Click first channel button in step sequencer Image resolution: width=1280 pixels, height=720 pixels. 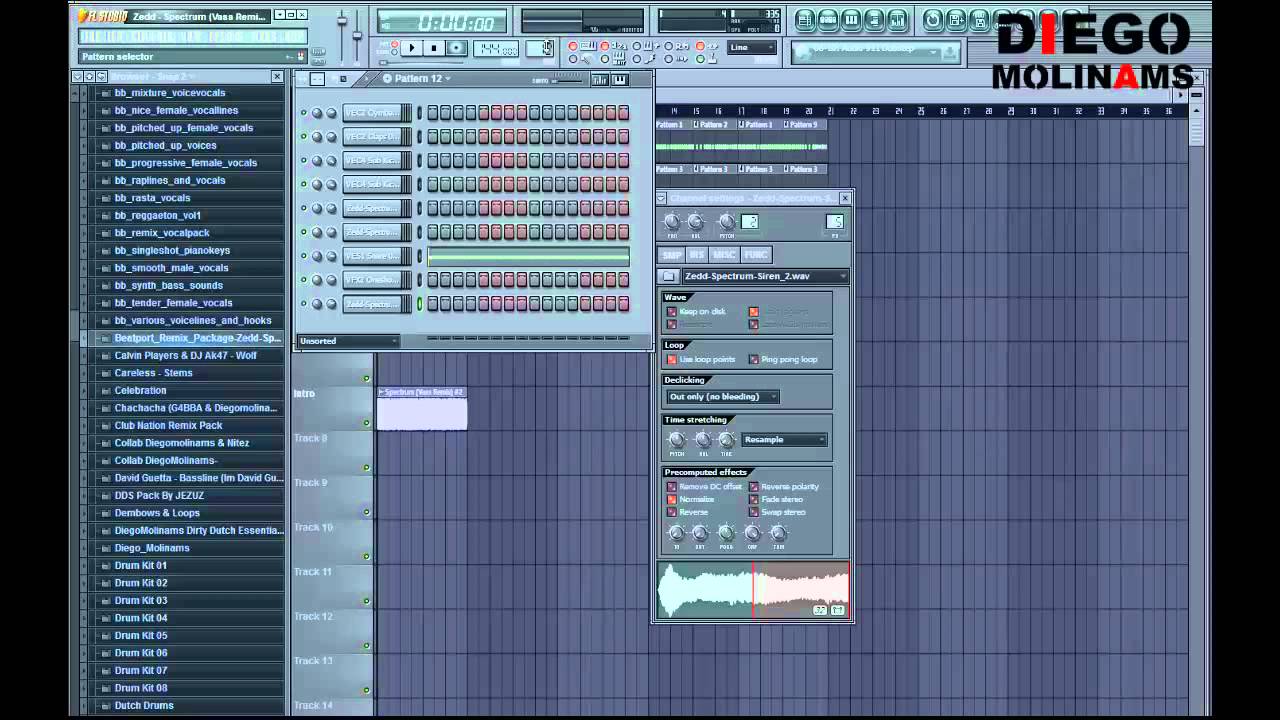(x=375, y=113)
